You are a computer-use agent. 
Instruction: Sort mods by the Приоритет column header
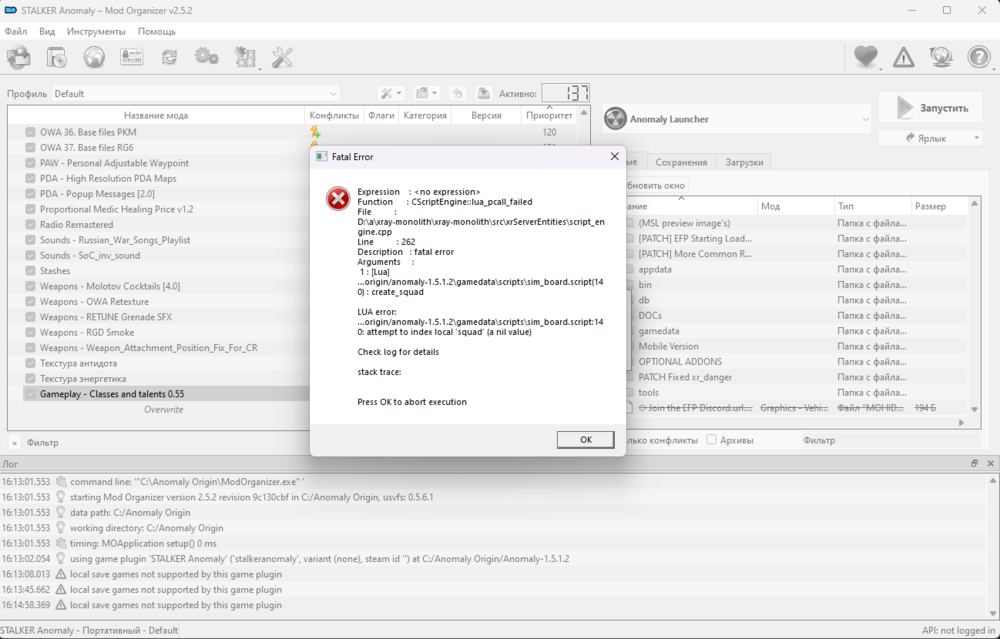549,115
